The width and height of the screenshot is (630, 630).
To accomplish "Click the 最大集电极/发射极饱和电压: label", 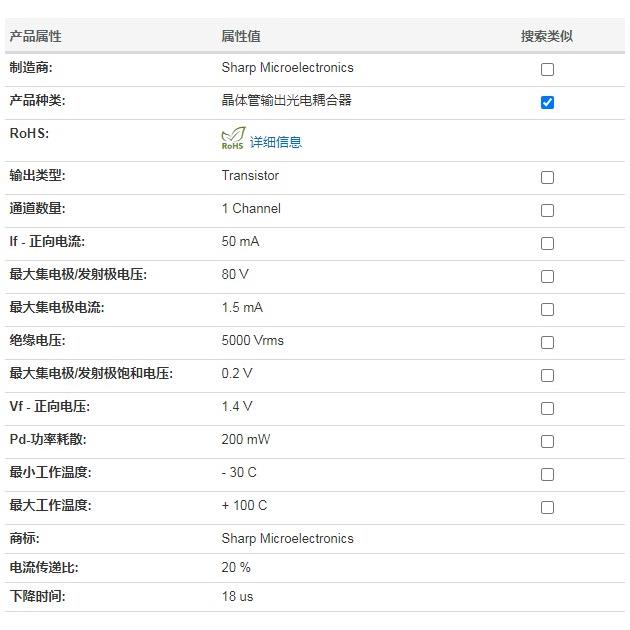I will 91,373.
